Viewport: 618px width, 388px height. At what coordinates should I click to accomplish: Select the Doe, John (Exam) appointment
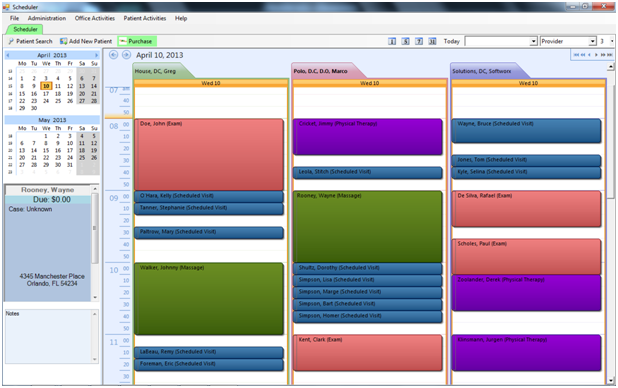(209, 155)
